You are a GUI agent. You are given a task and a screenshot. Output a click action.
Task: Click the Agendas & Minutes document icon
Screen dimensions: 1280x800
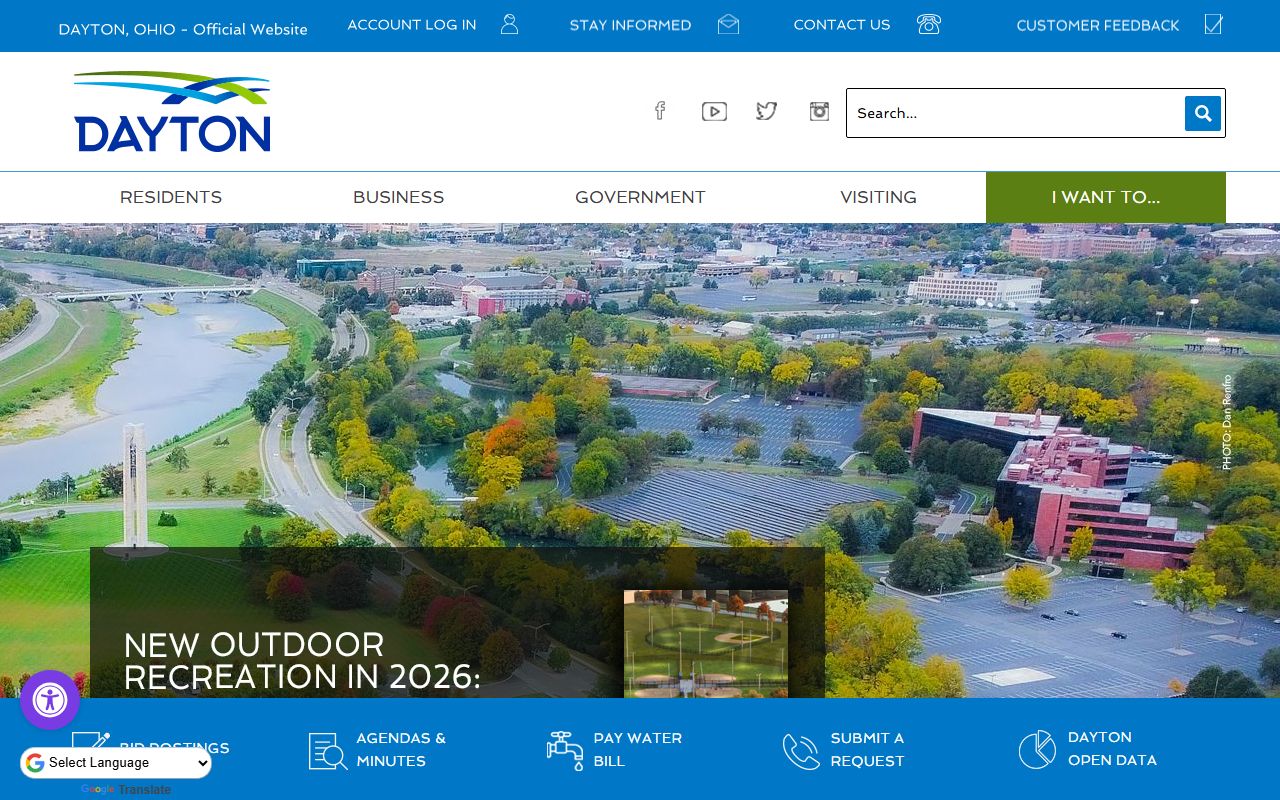click(328, 750)
